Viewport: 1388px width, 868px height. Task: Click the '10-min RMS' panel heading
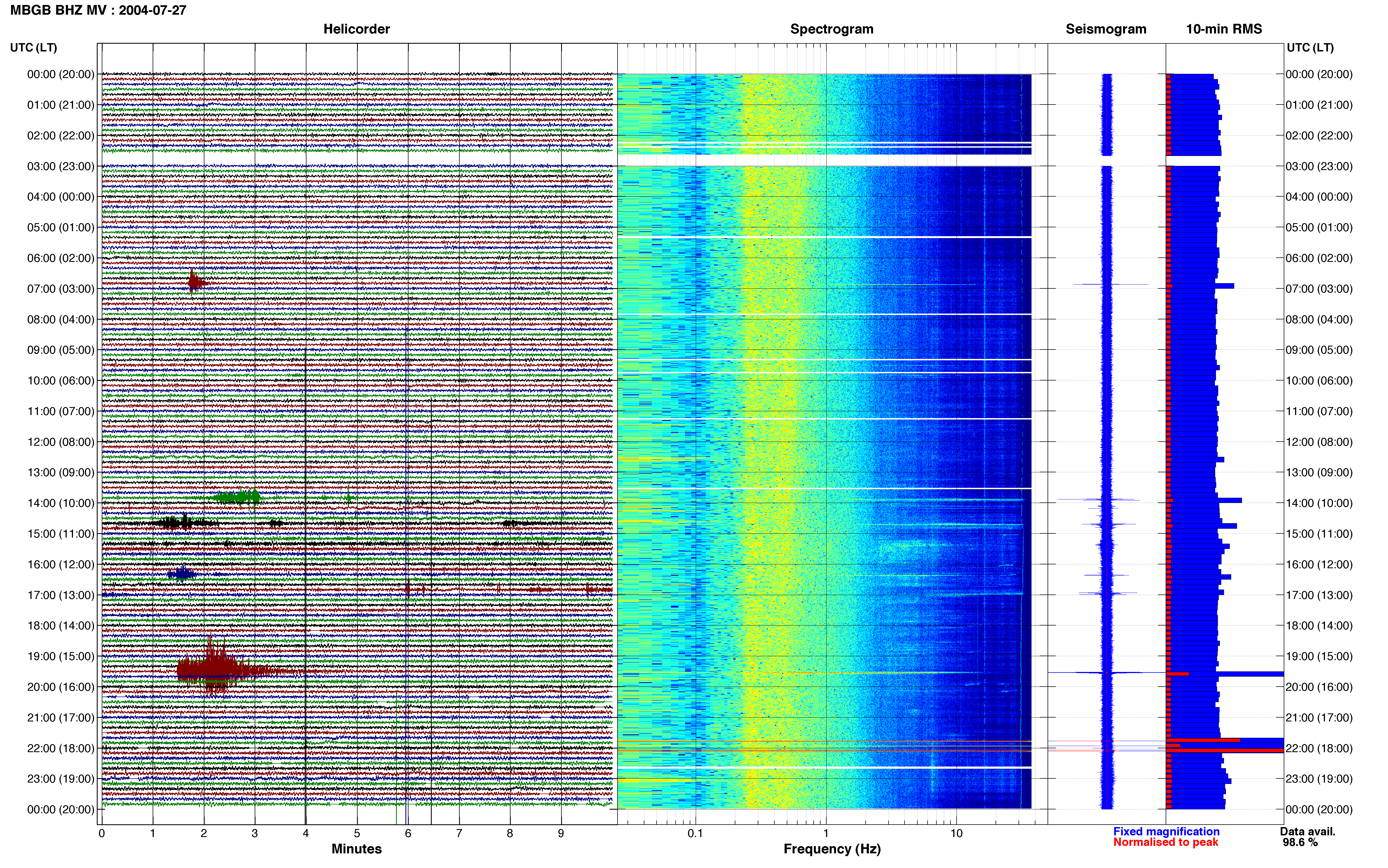(1224, 29)
